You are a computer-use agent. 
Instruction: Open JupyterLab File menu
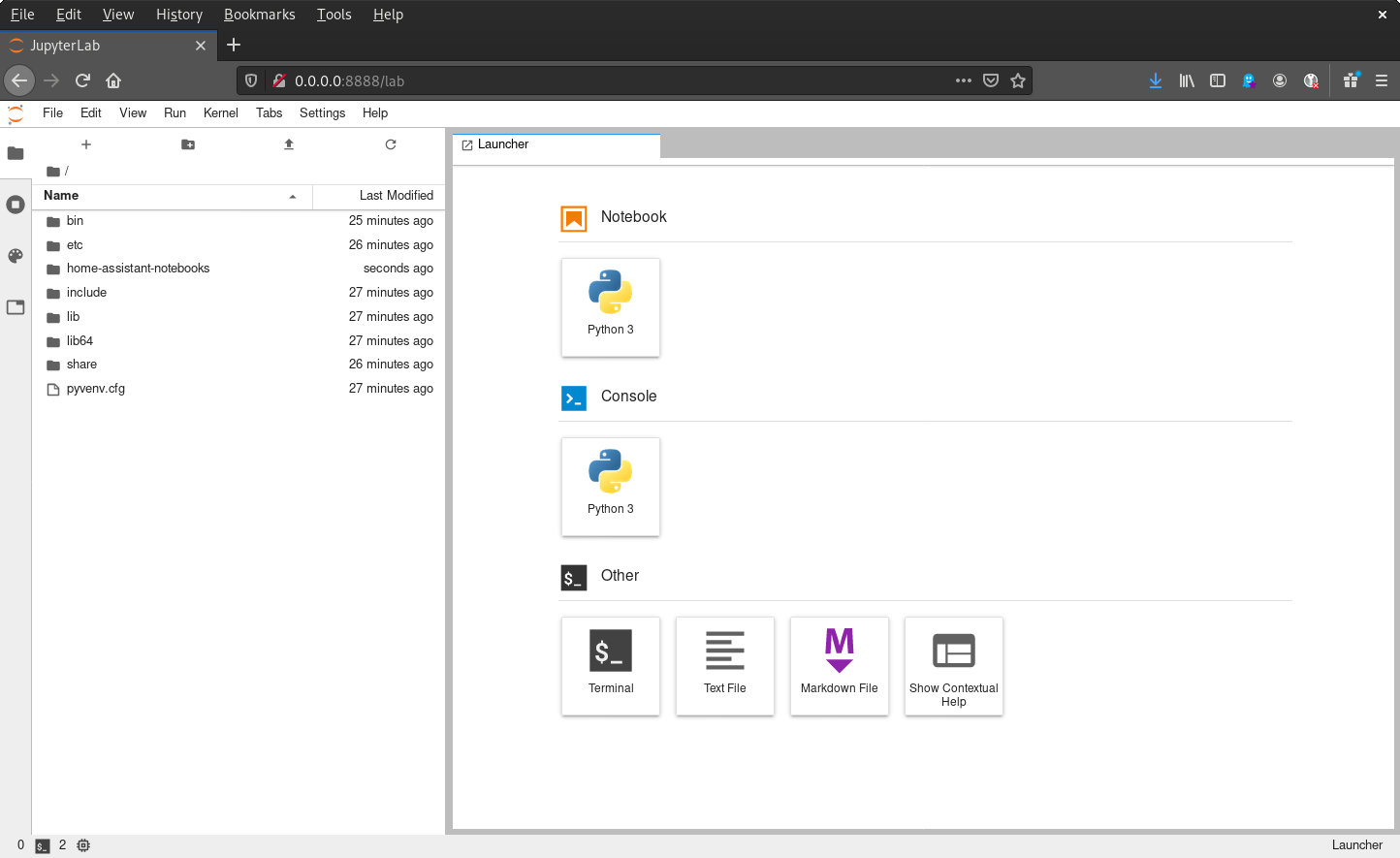click(x=52, y=113)
